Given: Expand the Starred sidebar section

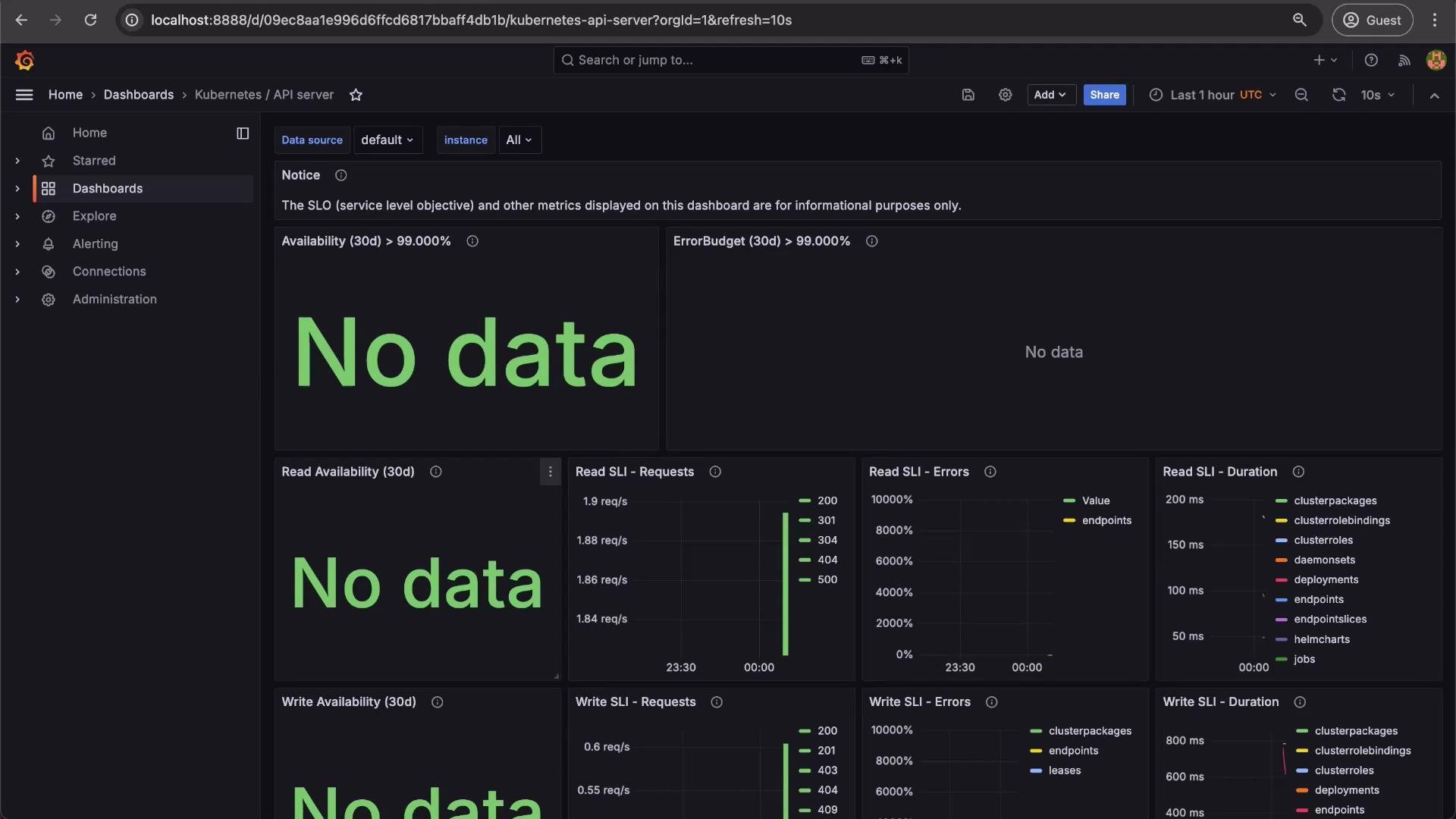Looking at the screenshot, I should pyautogui.click(x=17, y=161).
